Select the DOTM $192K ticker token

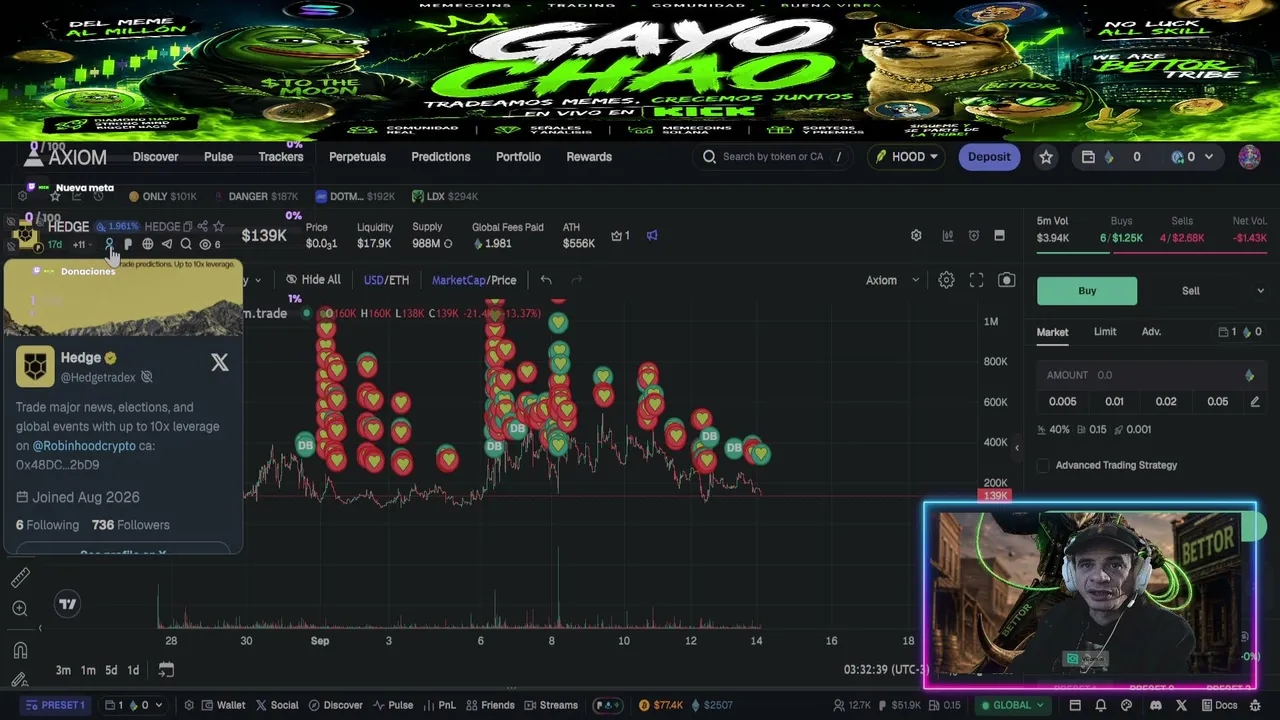(x=355, y=196)
